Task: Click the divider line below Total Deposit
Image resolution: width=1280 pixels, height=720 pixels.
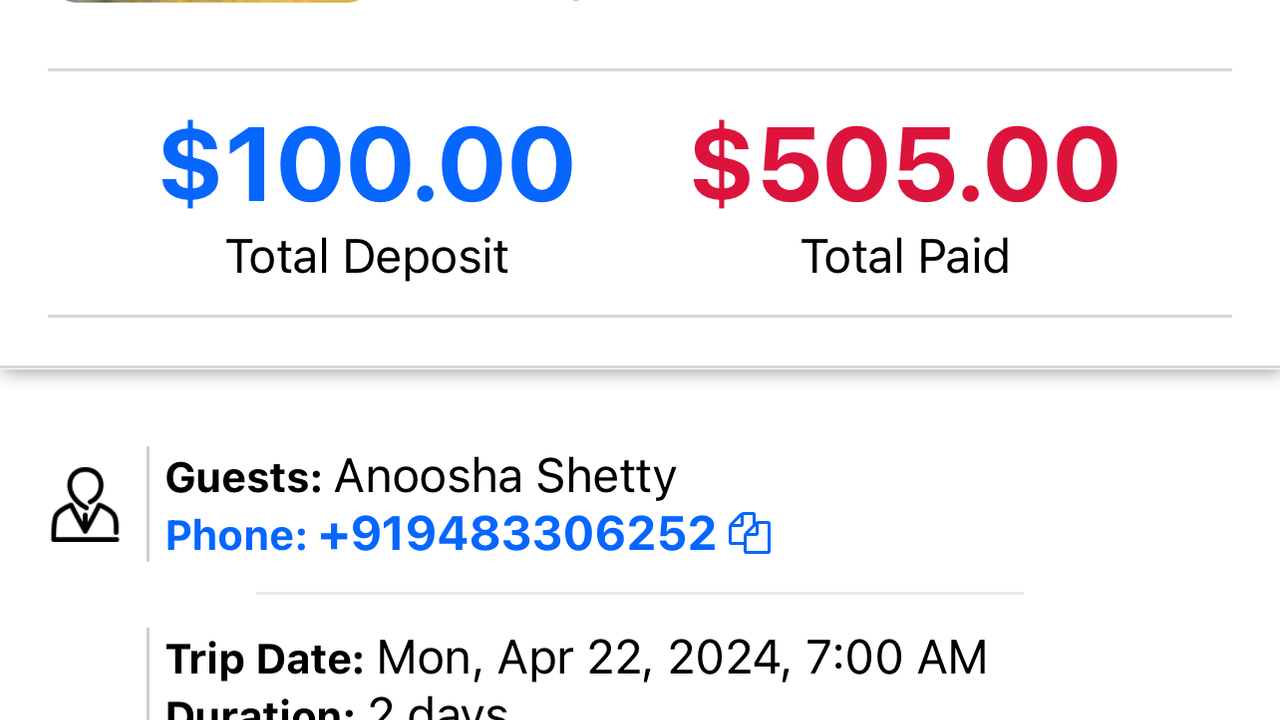Action: pyautogui.click(x=640, y=316)
